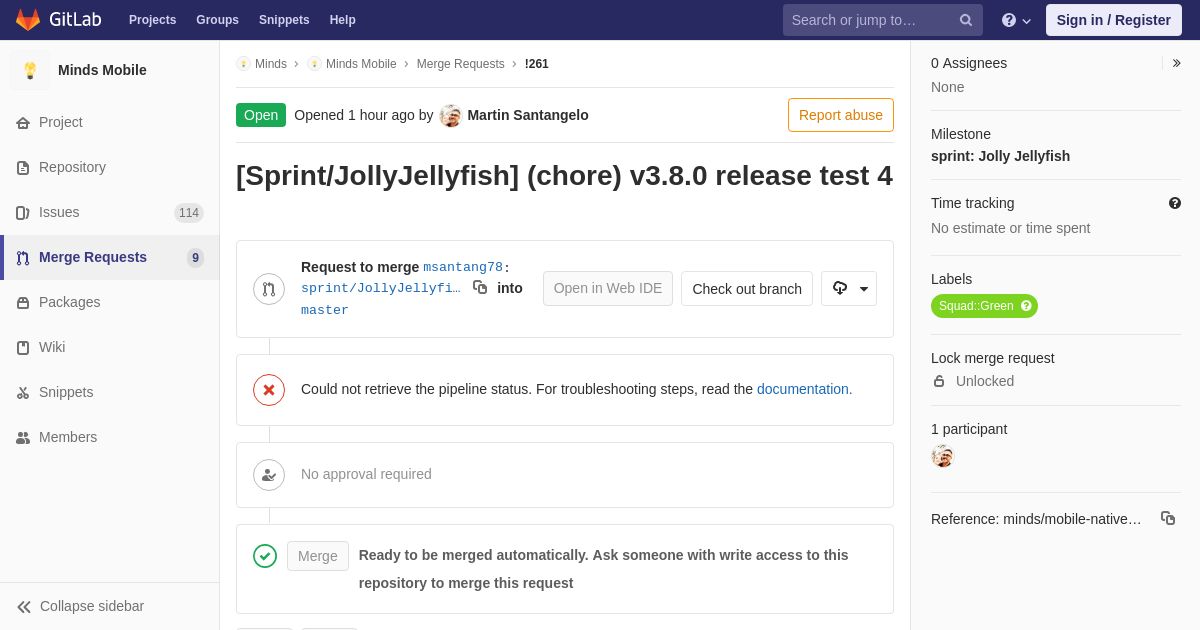Go to Issues in sidebar
The image size is (1200, 630).
[x=110, y=212]
